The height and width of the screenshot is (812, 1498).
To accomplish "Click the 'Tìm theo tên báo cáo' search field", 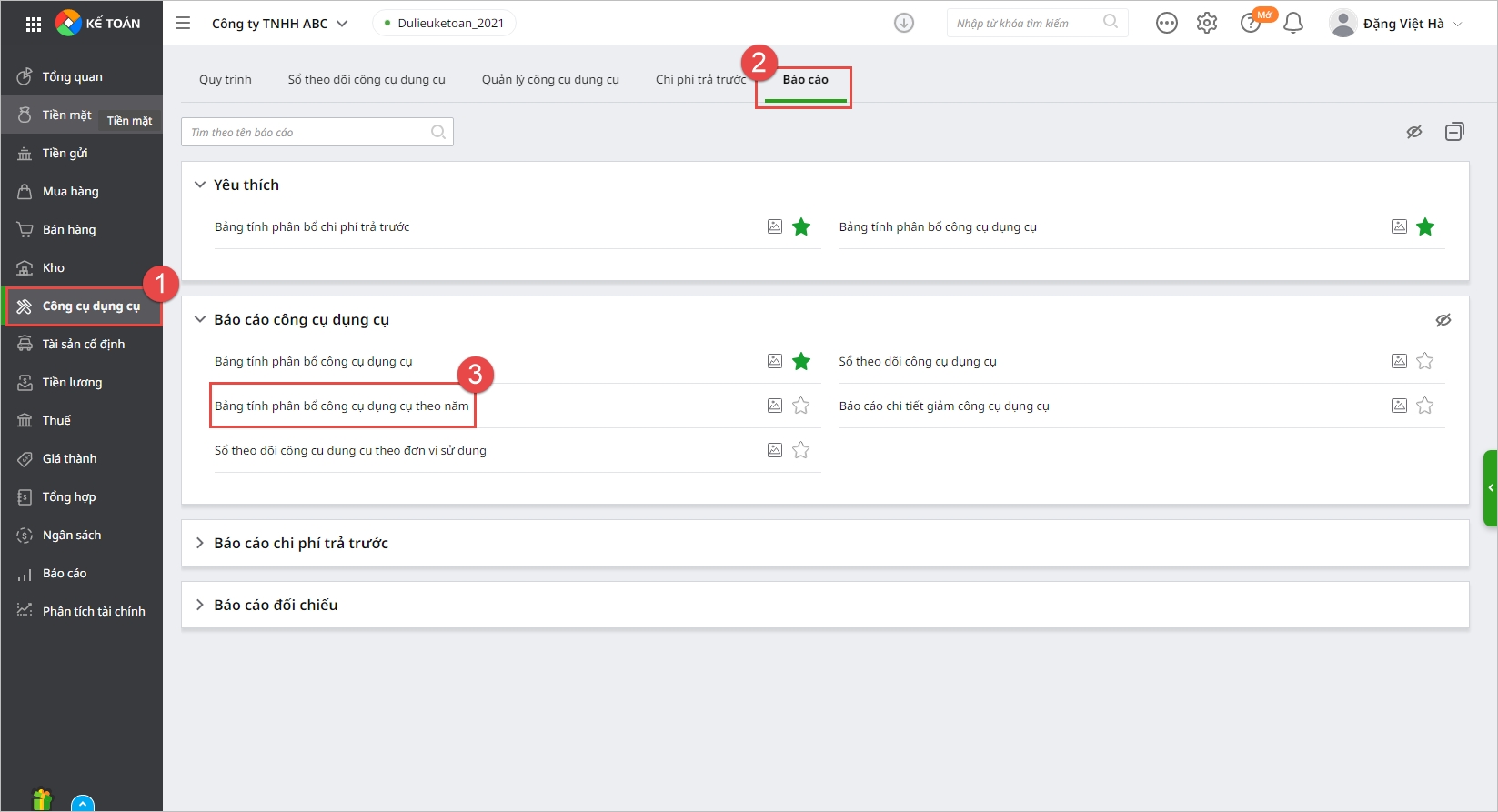I will [x=309, y=133].
